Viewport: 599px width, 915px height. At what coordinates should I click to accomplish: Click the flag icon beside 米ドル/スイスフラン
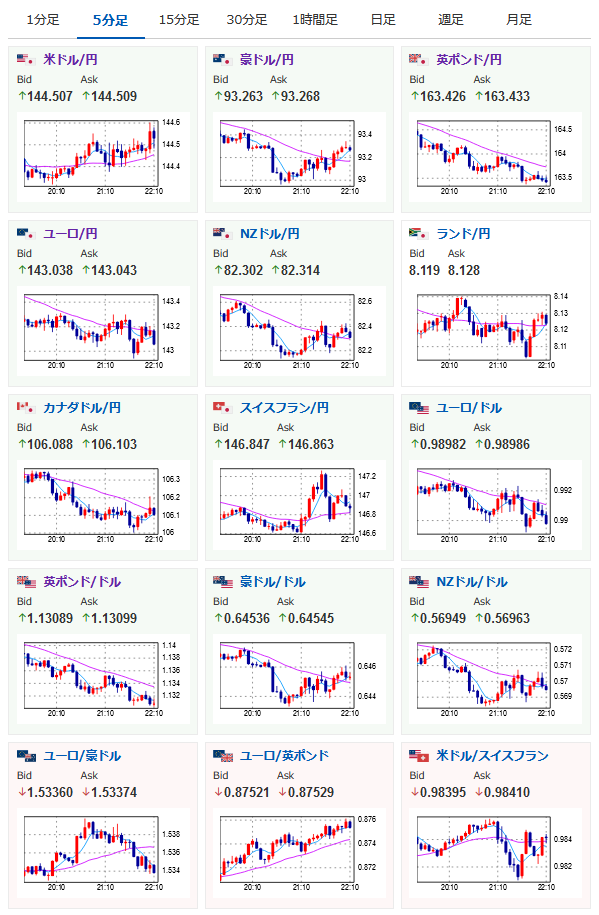[419, 756]
